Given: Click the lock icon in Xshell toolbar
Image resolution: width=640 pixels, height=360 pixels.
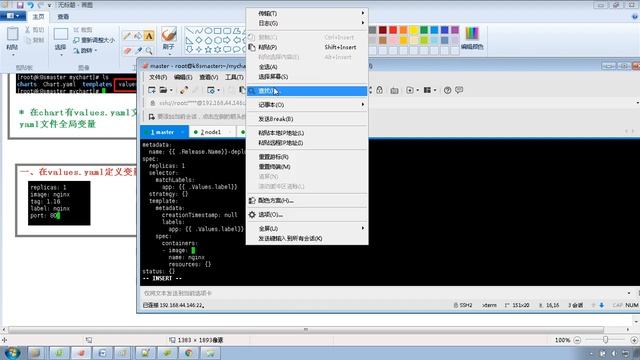Looking at the screenshot, I should pos(380,90).
